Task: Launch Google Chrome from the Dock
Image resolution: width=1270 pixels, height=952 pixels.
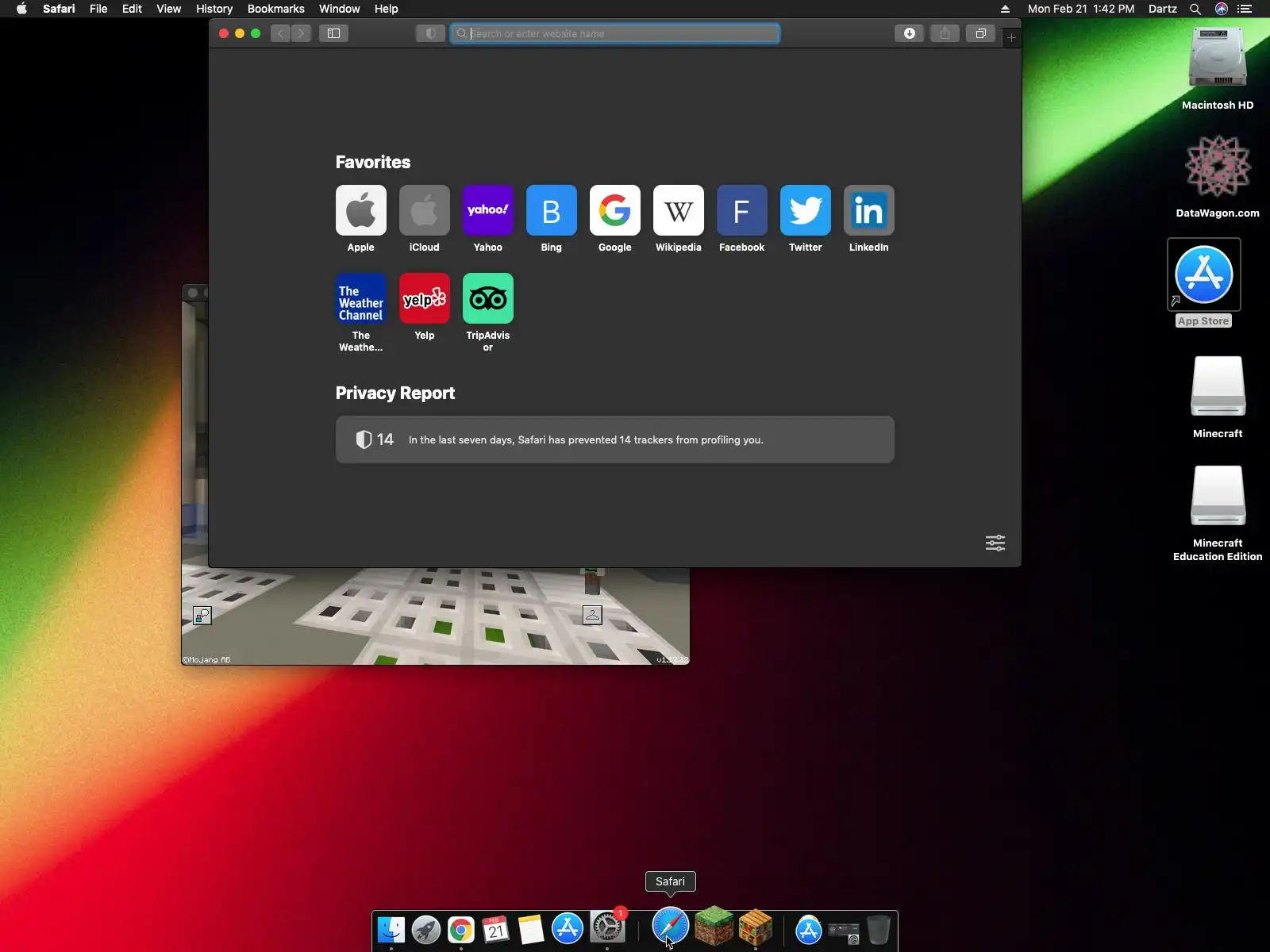Action: (461, 930)
